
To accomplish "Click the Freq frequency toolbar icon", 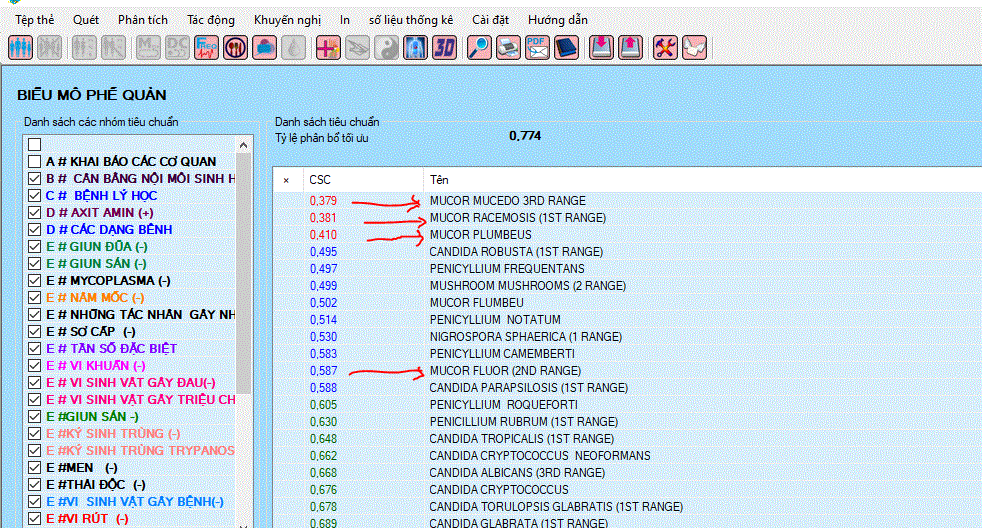I will click(x=207, y=47).
